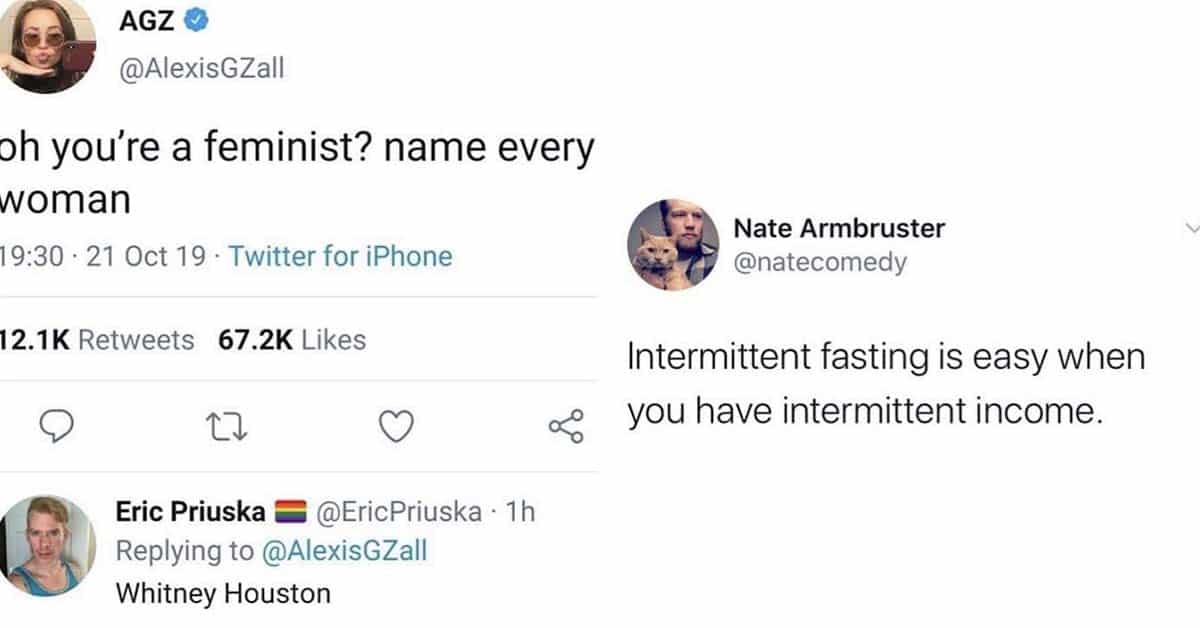Retweet the AGZ tweet

point(226,427)
